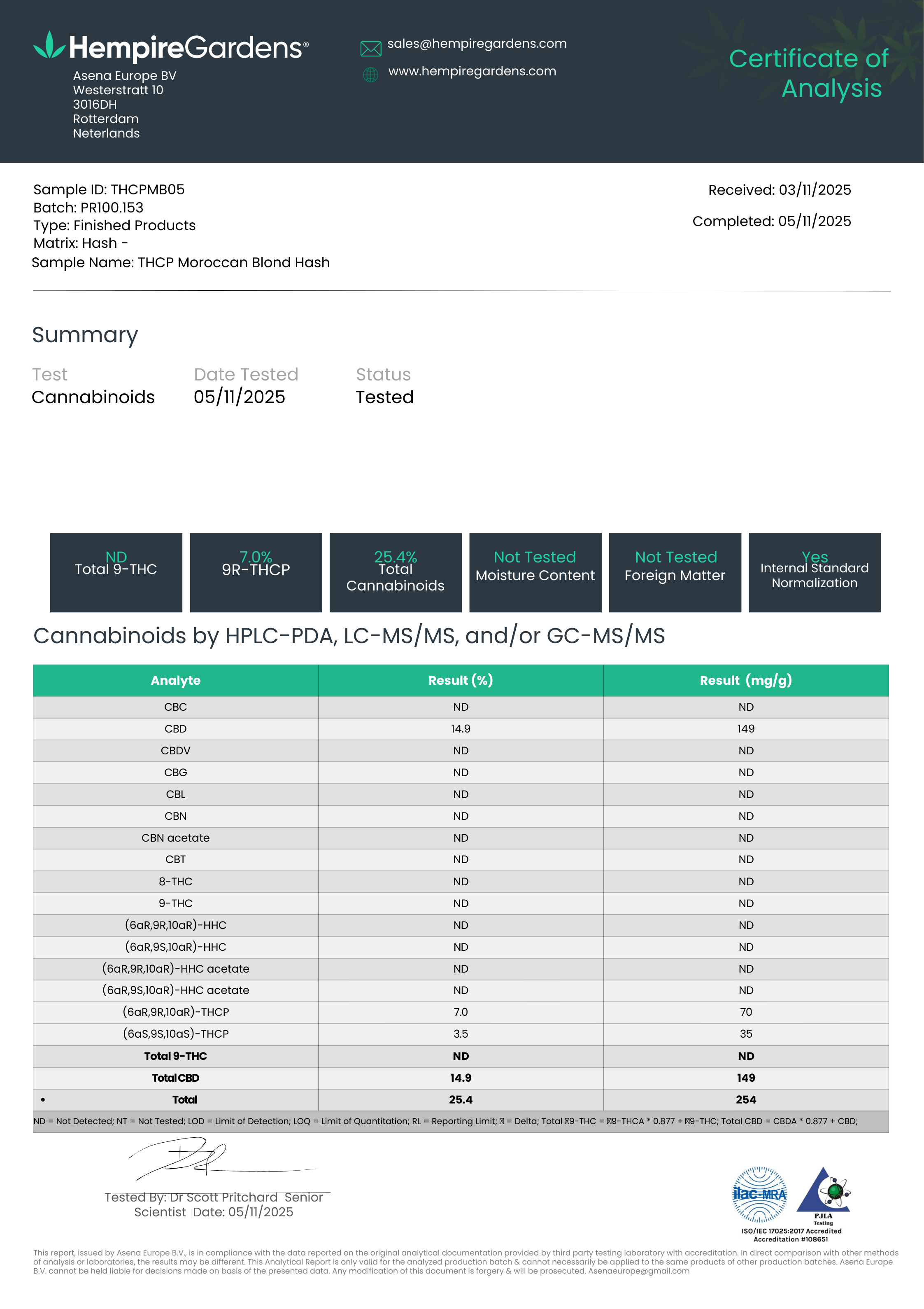Click the Moisture Content Not Tested tile

pos(535,572)
